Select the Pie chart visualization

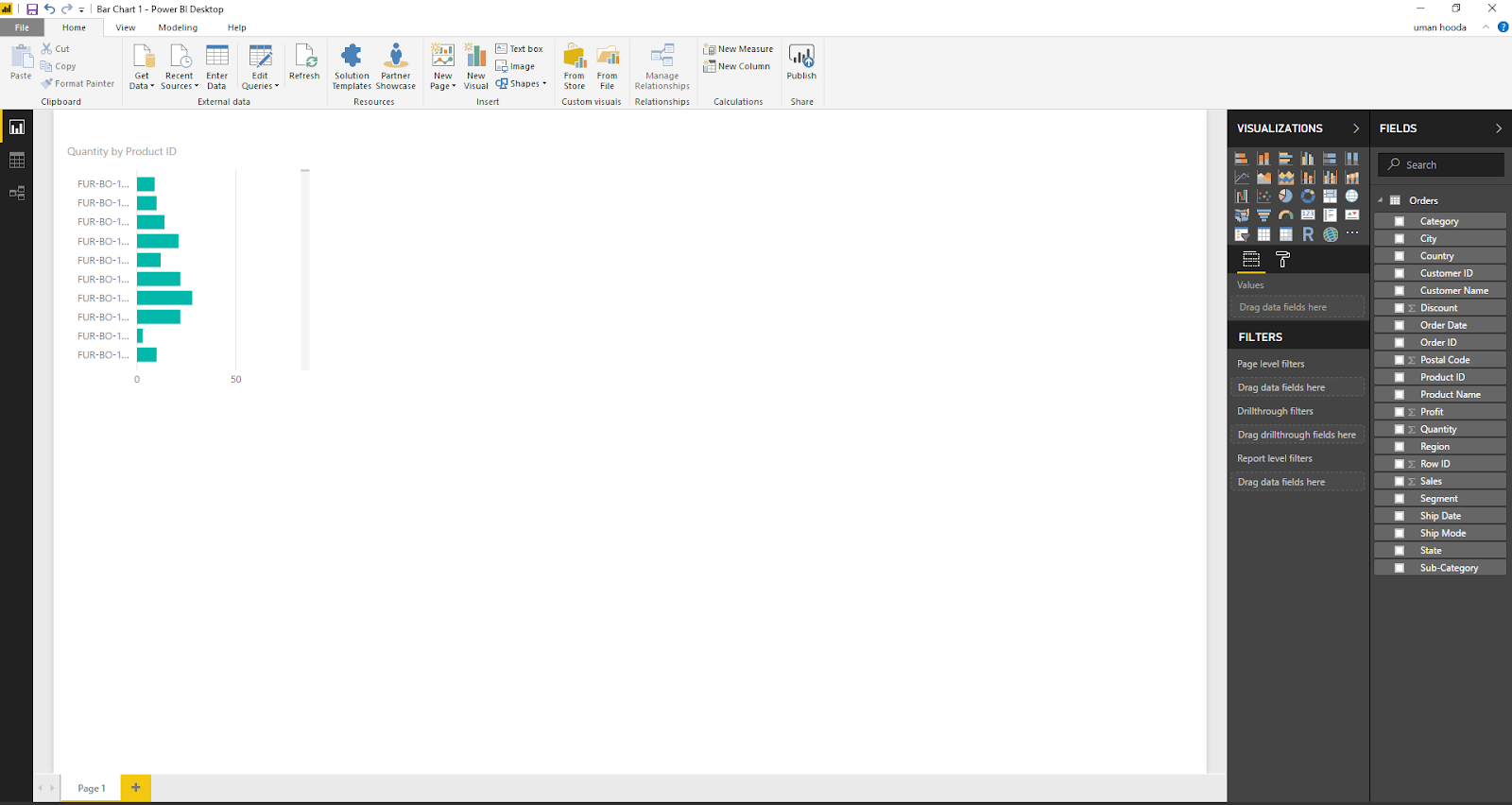tap(1285, 197)
